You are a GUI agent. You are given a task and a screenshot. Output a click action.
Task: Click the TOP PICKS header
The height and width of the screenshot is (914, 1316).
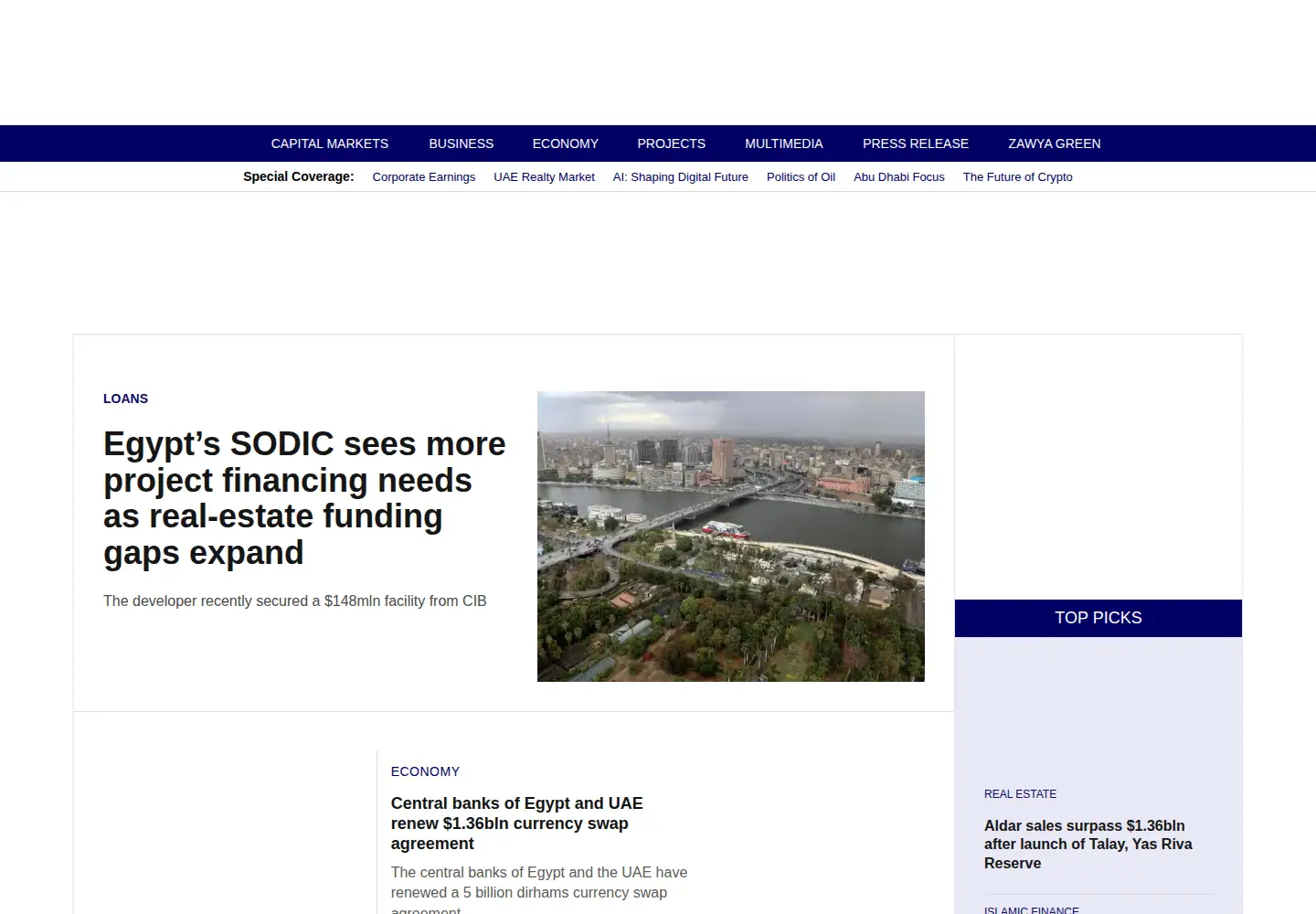[1098, 618]
